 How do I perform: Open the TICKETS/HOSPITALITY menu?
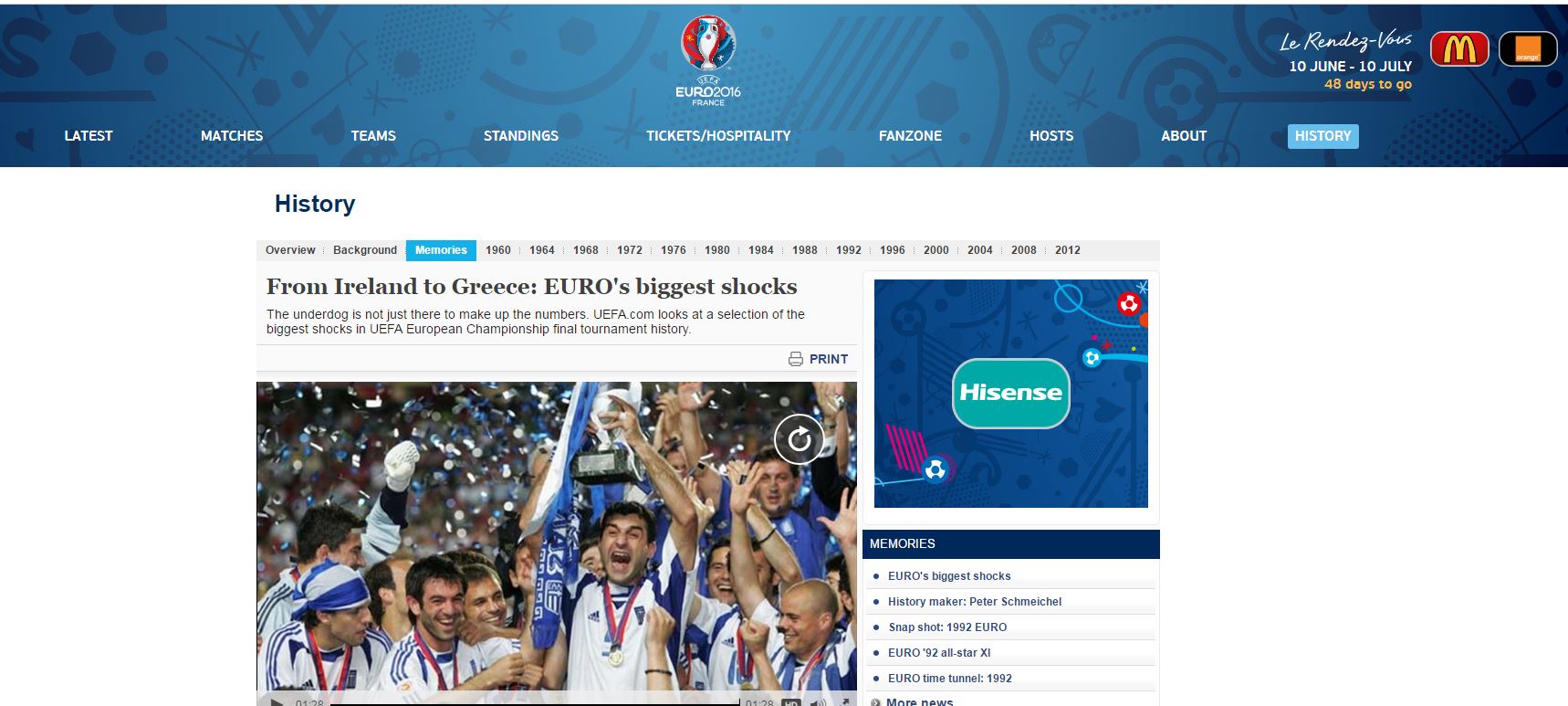[718, 136]
